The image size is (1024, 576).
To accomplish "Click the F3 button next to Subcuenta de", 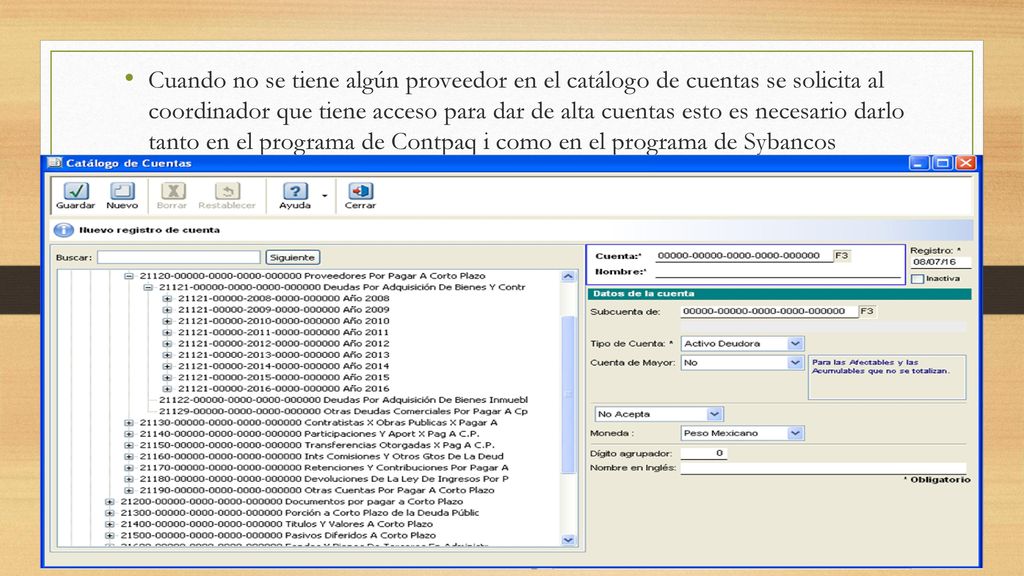I will 867,311.
